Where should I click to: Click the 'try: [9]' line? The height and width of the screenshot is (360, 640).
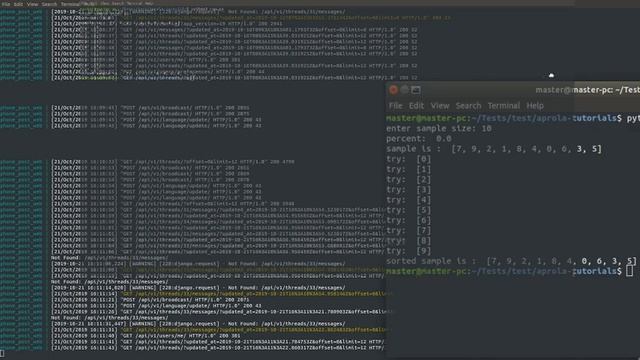(x=409, y=251)
